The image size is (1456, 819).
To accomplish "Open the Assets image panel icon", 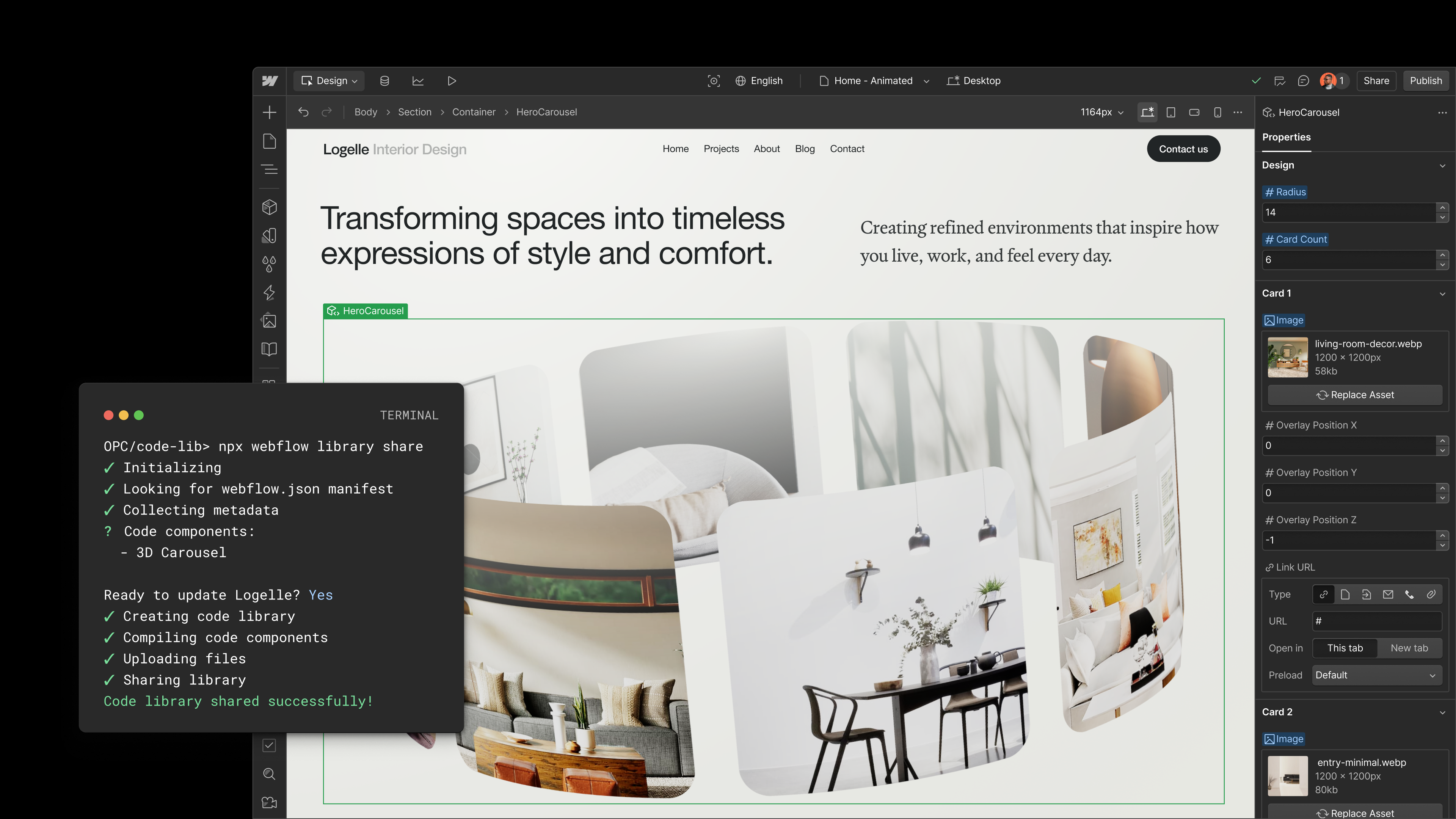I will [x=270, y=321].
